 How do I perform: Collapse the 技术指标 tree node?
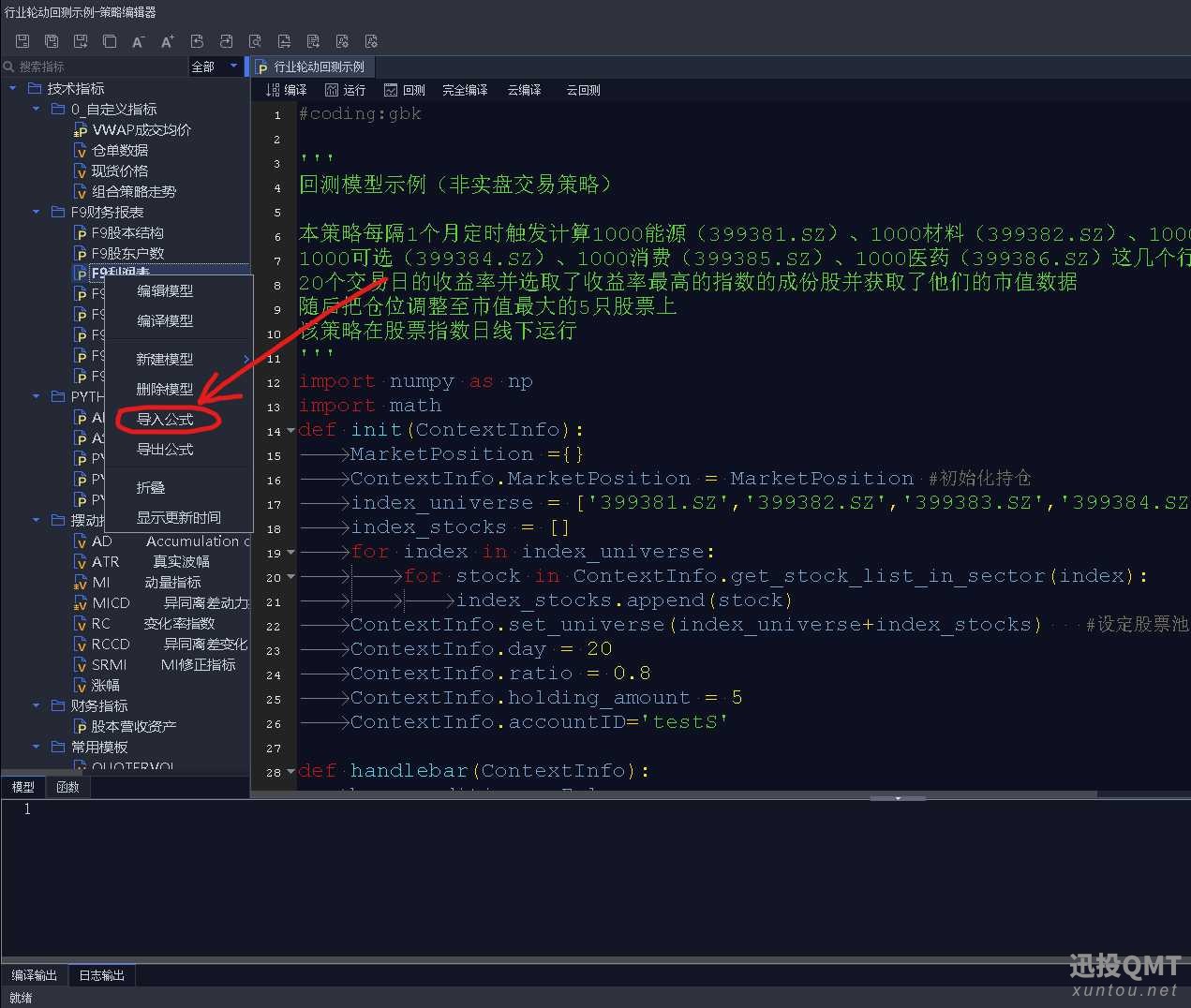click(13, 88)
